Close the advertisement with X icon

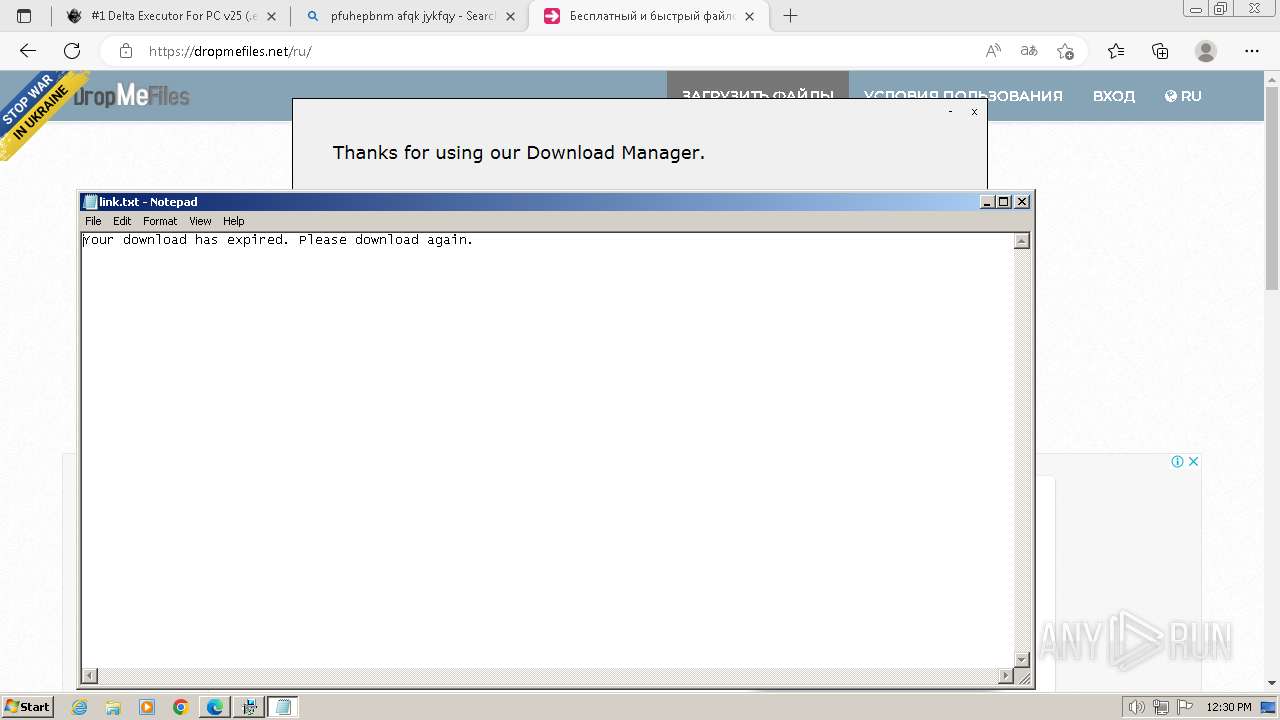[1193, 461]
